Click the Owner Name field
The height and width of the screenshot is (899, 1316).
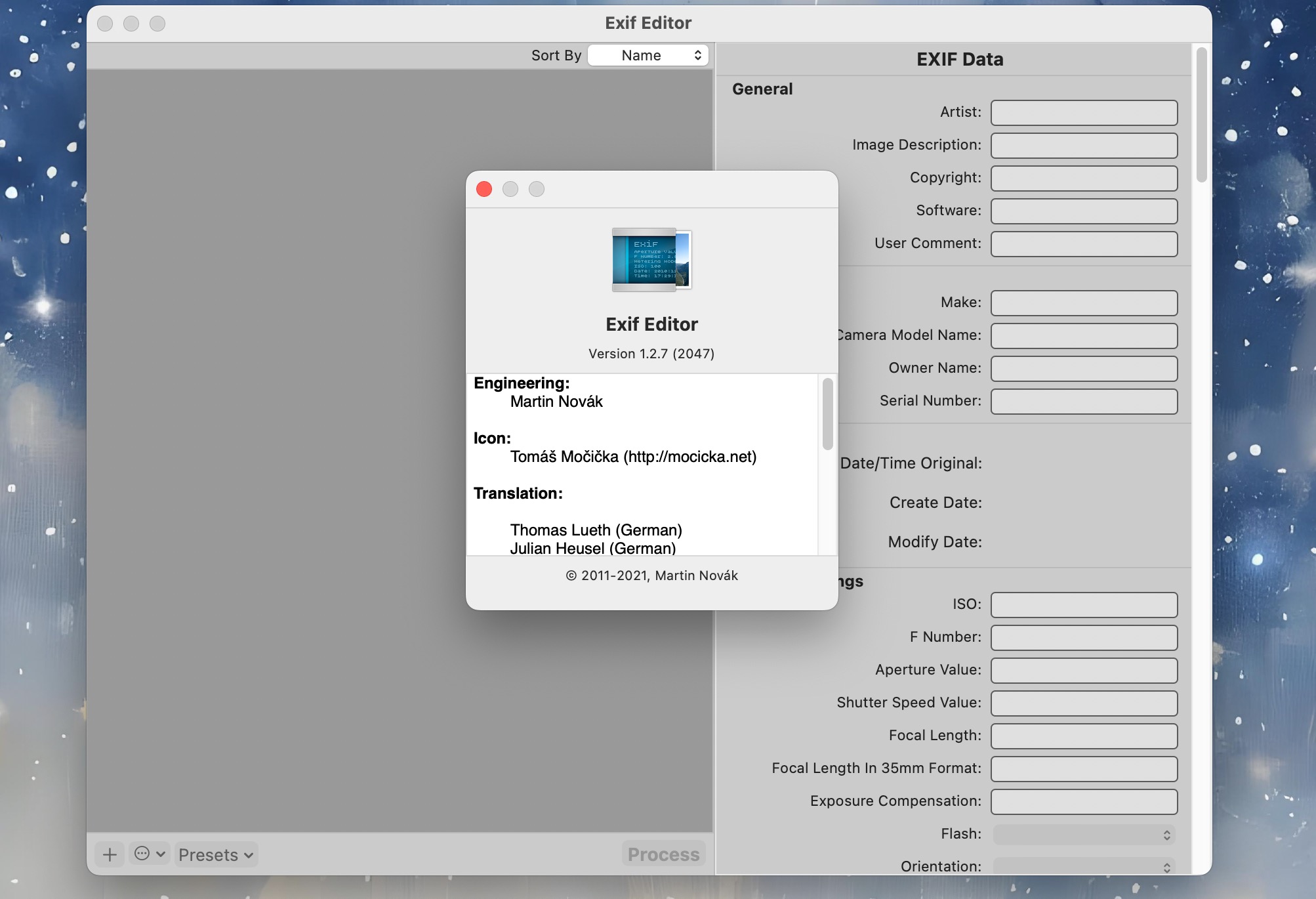coord(1084,368)
